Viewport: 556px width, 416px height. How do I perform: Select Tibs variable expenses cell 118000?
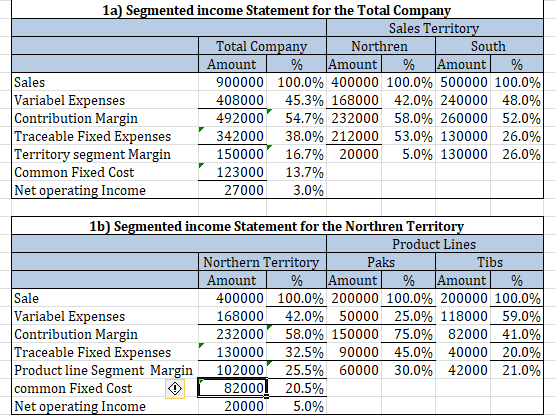coord(463,316)
